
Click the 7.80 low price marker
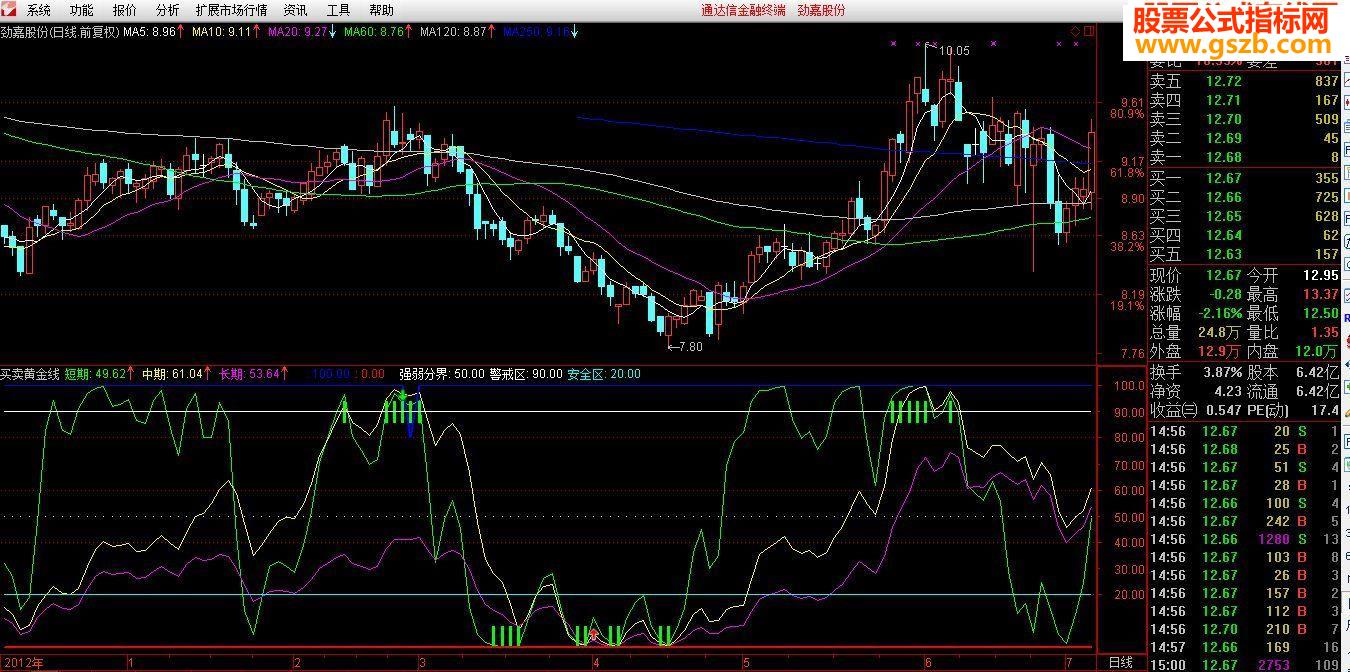(x=687, y=346)
